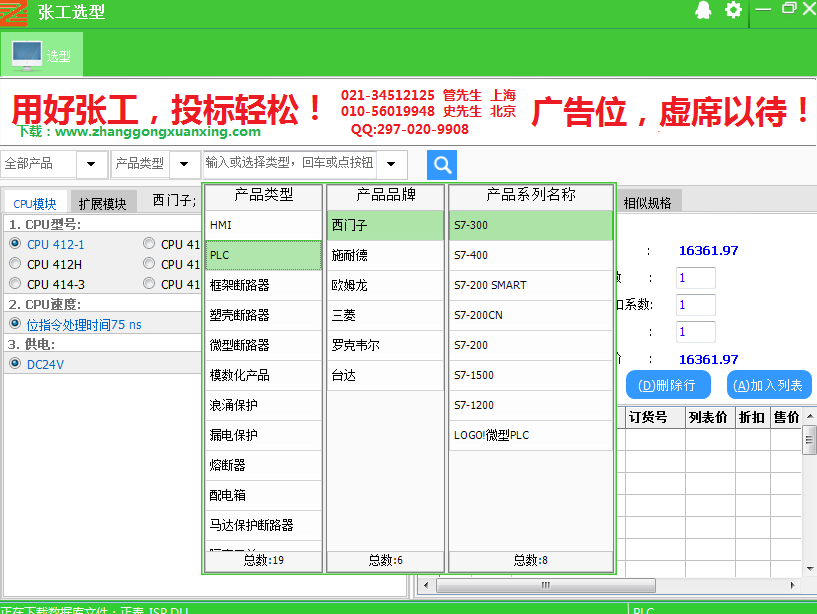817x614 pixels.
Task: Click the (A)加入列表 button
Action: click(x=769, y=385)
